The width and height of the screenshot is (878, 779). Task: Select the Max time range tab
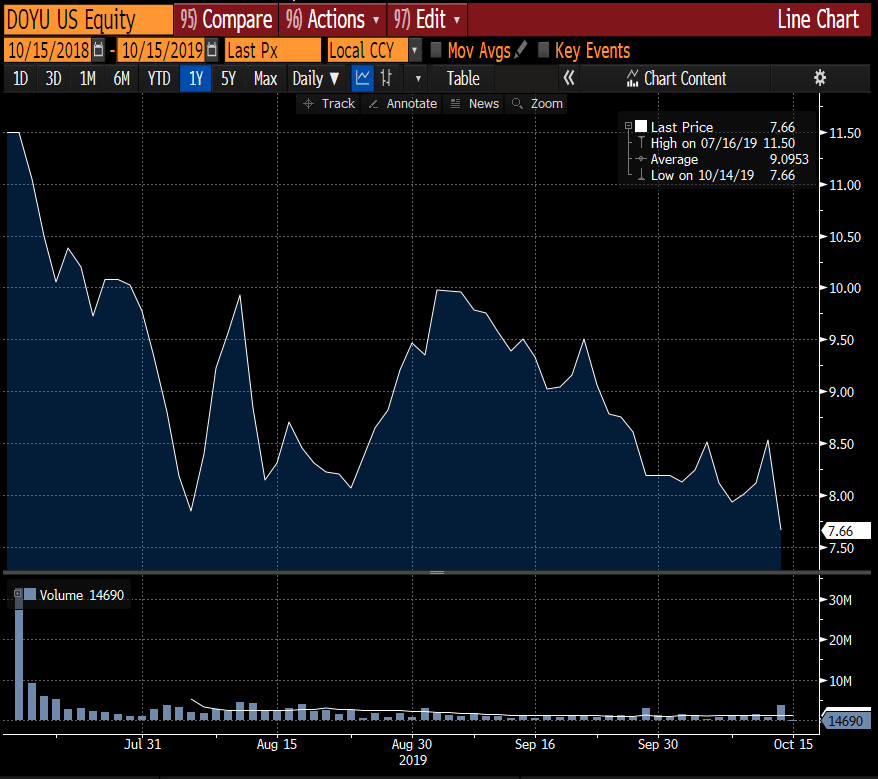pos(265,78)
